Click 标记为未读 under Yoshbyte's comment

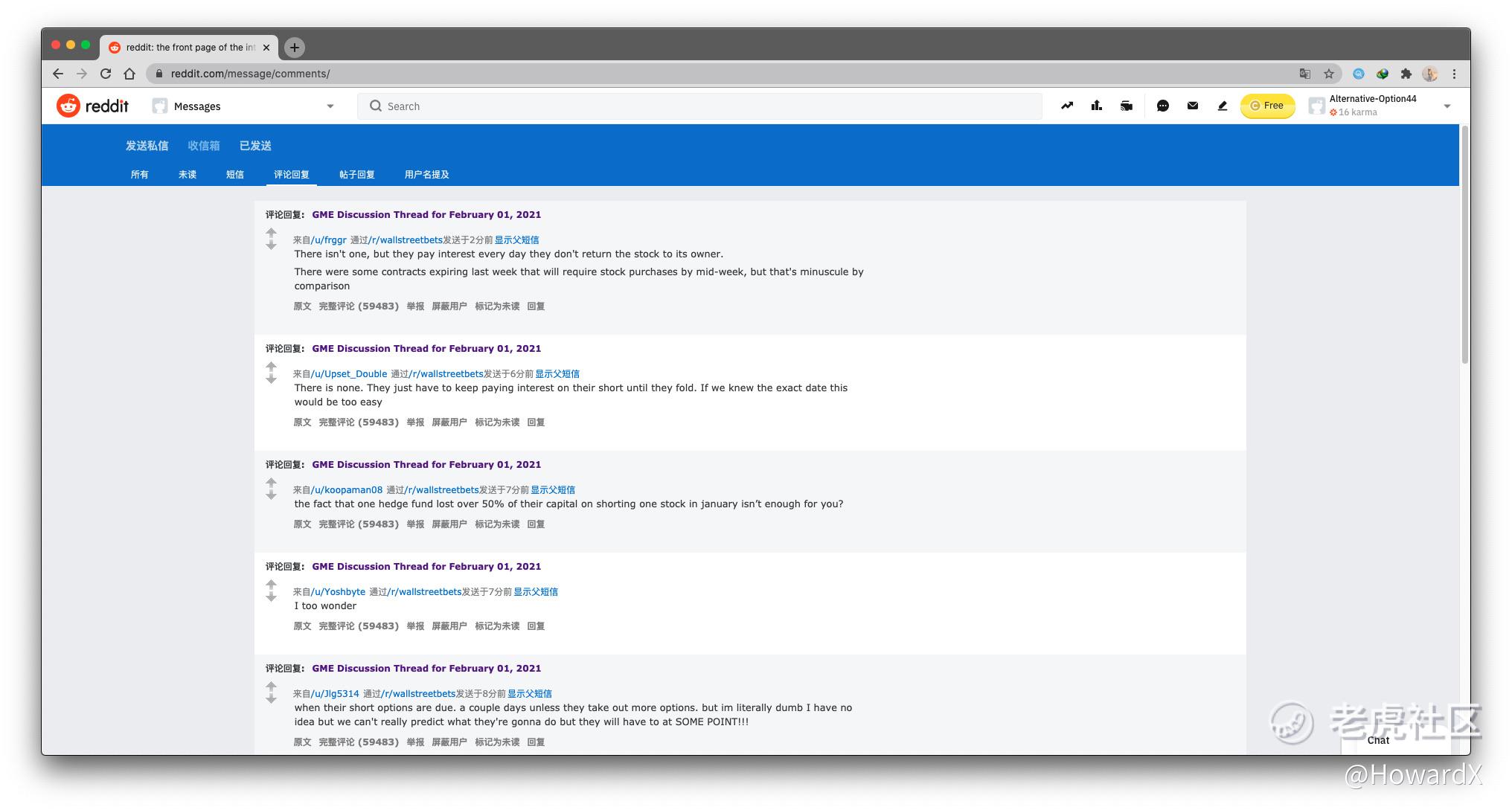pyautogui.click(x=497, y=626)
